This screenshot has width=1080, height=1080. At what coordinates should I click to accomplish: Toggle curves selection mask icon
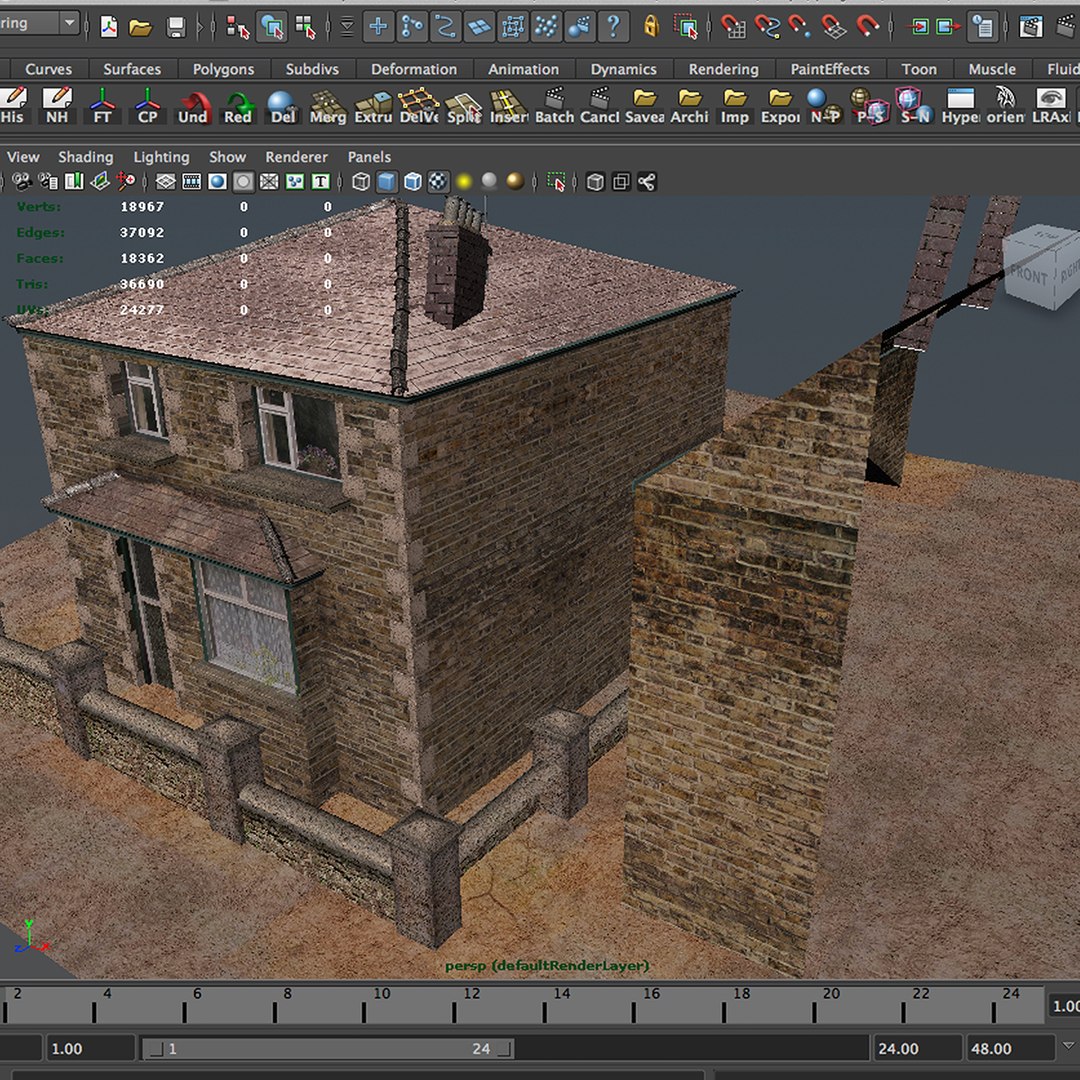446,27
